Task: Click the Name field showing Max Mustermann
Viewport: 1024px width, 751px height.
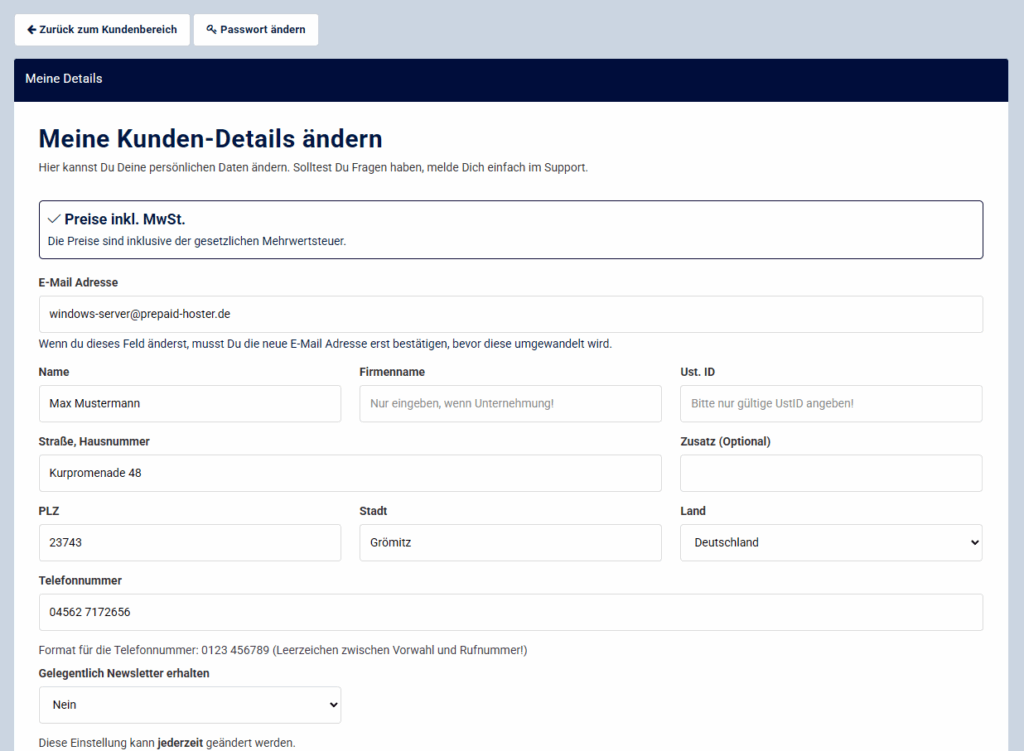Action: pos(190,403)
